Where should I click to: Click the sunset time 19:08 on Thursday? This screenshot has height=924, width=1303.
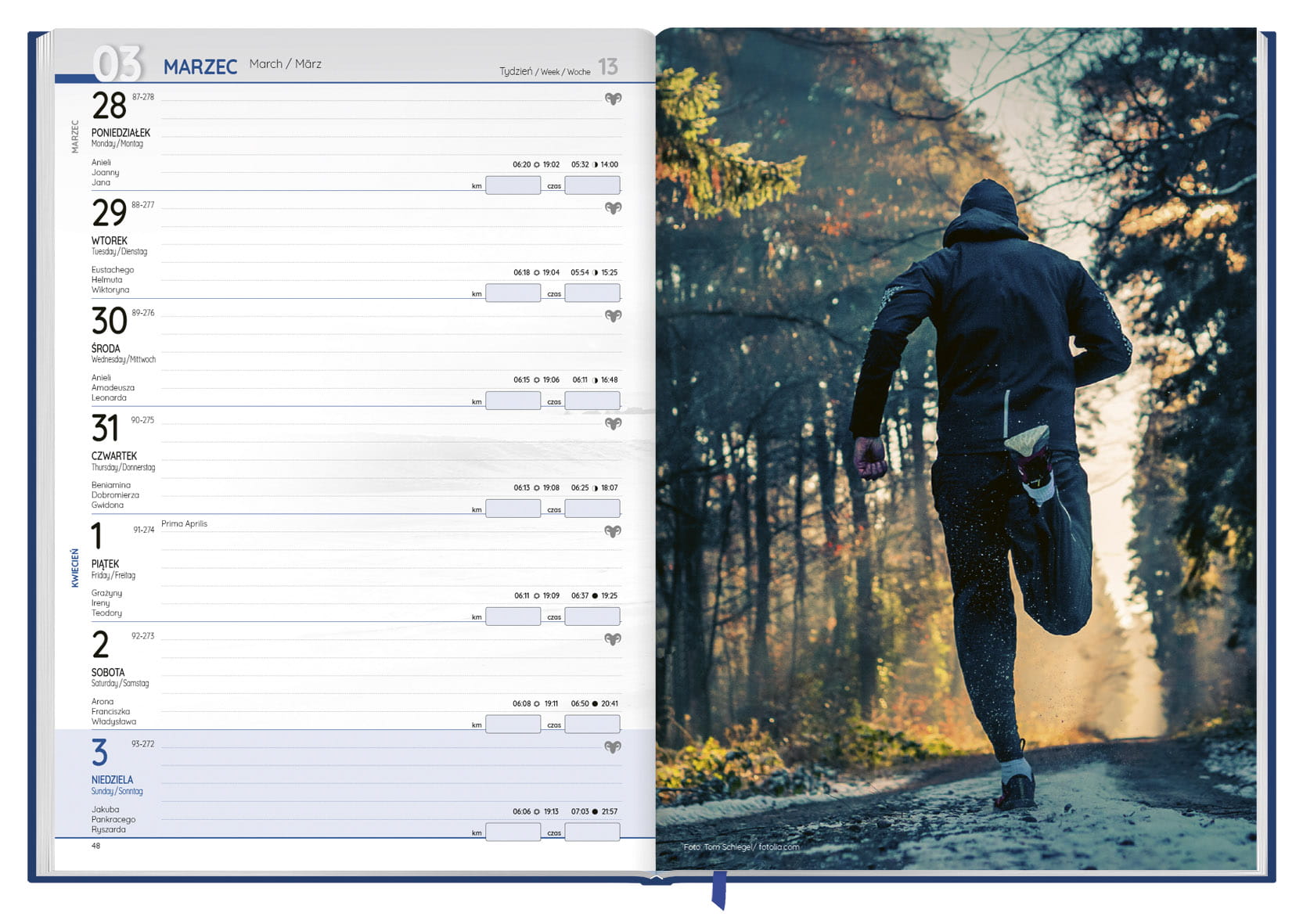[x=551, y=487]
